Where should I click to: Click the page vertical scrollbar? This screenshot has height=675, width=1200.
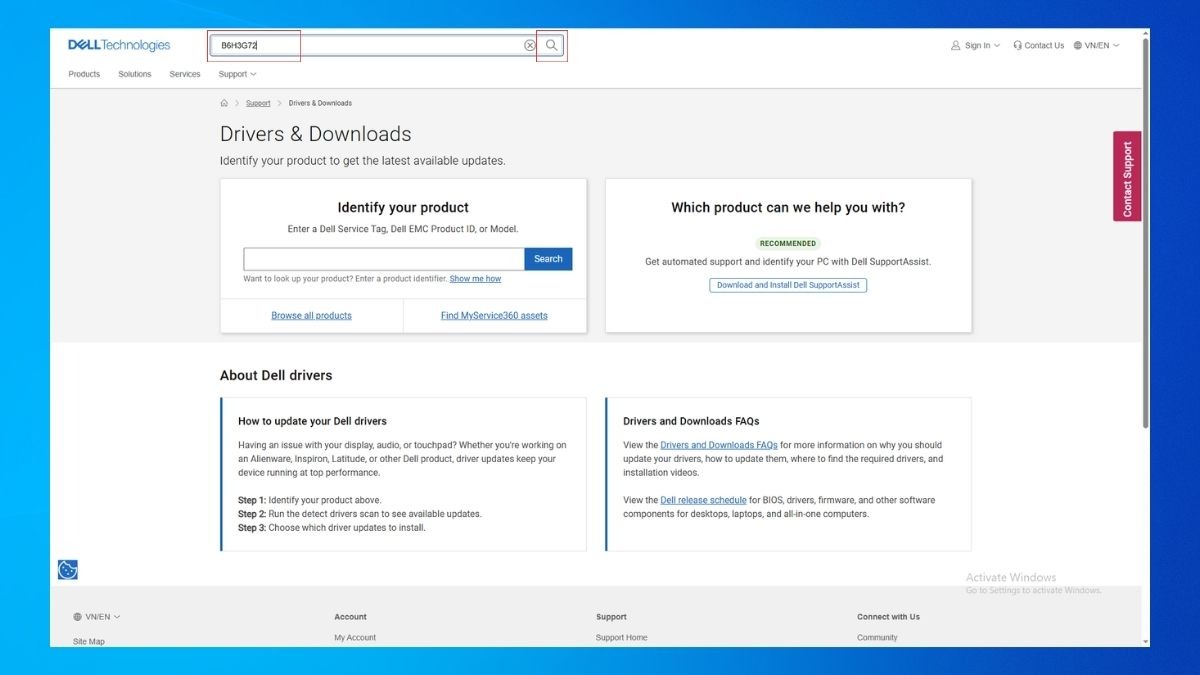(x=1146, y=235)
